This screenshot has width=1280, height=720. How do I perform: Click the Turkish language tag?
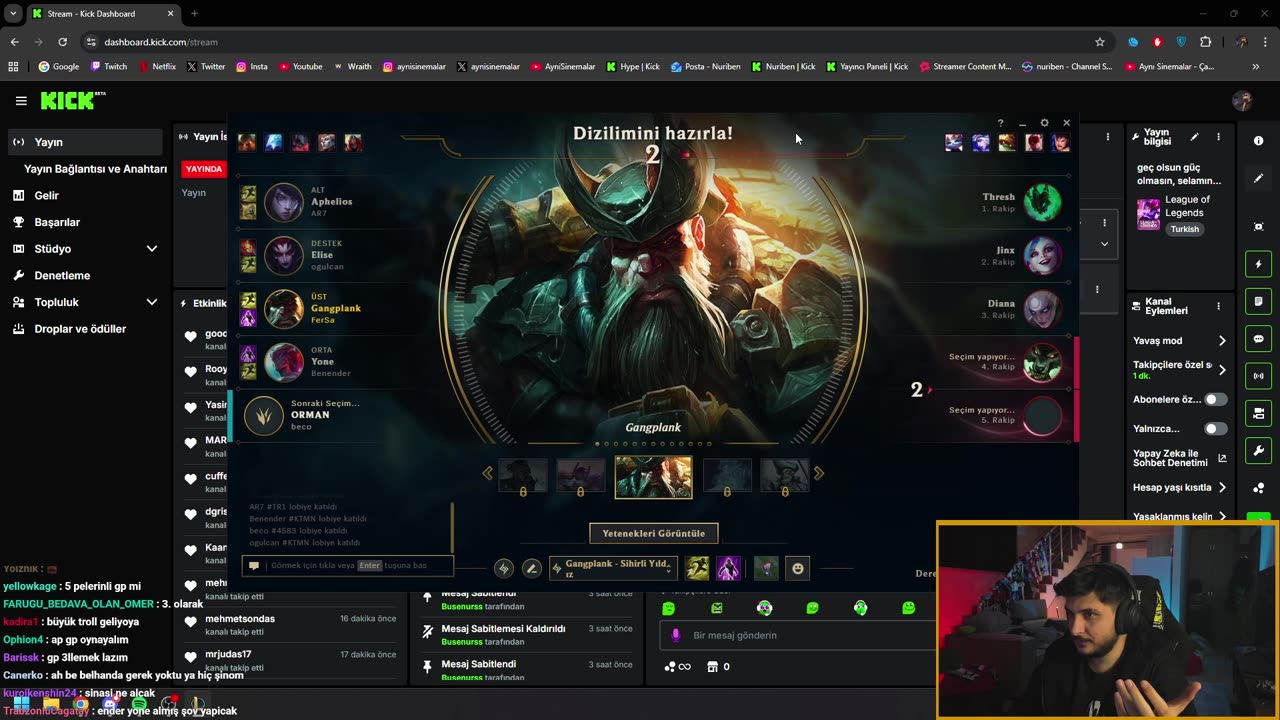point(1184,229)
